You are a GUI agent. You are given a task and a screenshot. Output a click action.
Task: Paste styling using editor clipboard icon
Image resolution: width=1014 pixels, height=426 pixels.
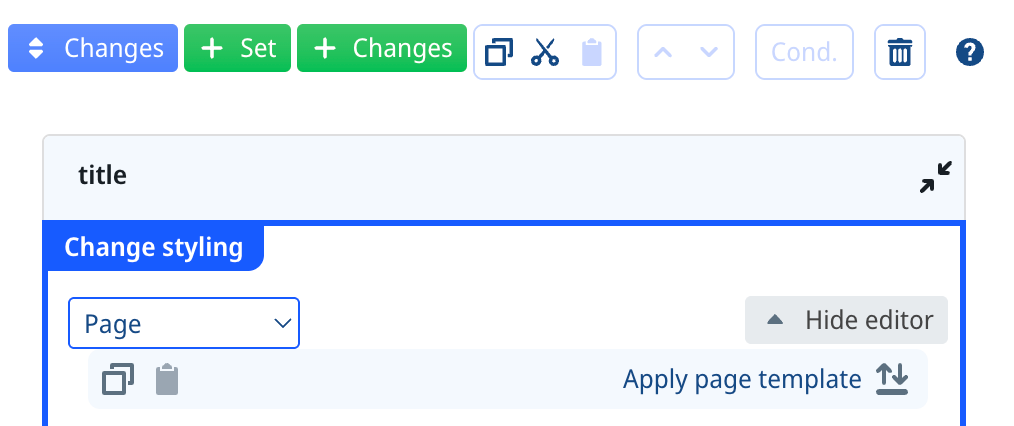167,379
